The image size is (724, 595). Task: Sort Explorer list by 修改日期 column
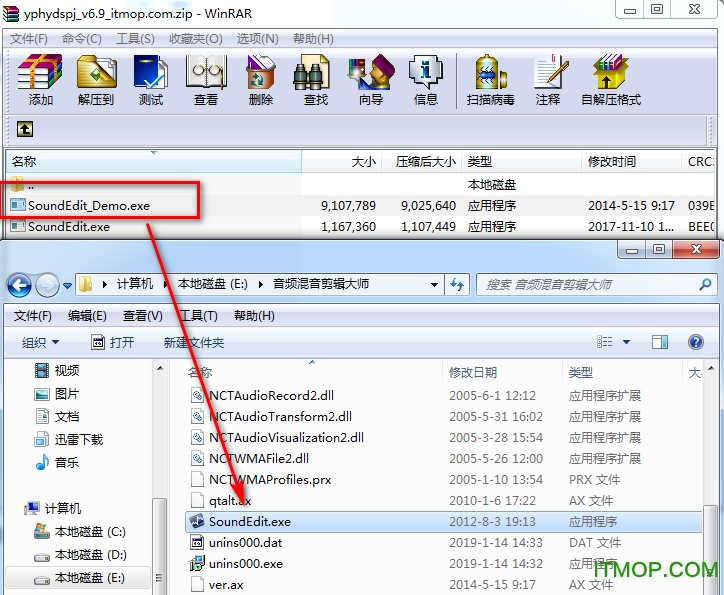[x=502, y=373]
